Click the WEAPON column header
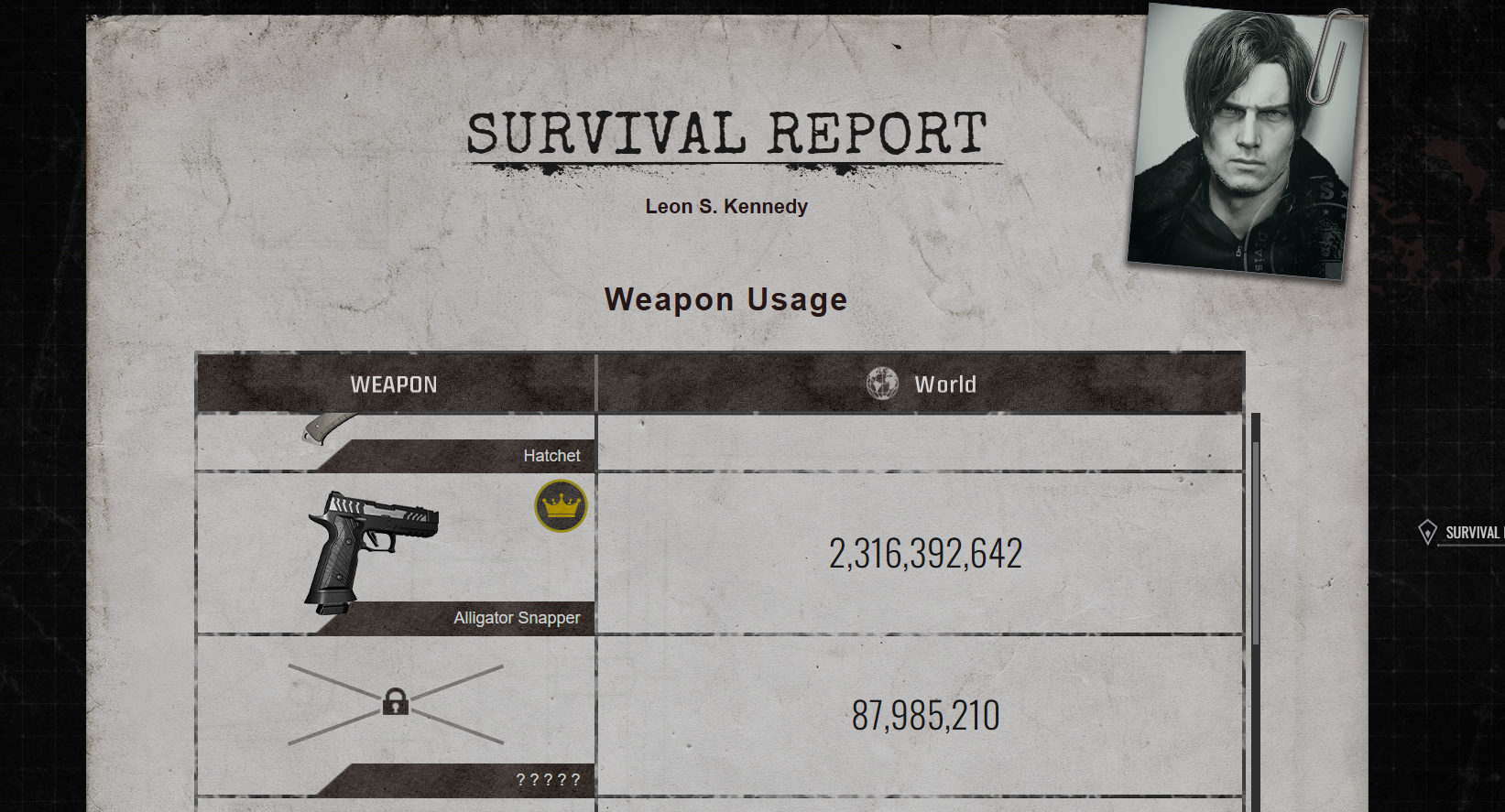 click(x=395, y=384)
